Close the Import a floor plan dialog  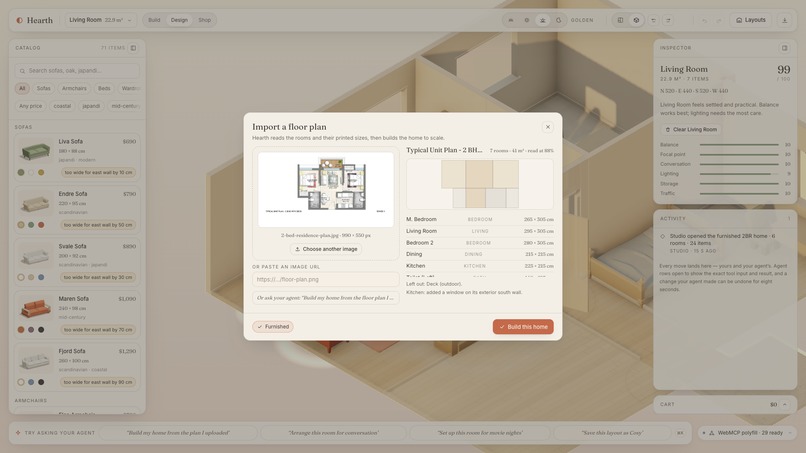[547, 127]
